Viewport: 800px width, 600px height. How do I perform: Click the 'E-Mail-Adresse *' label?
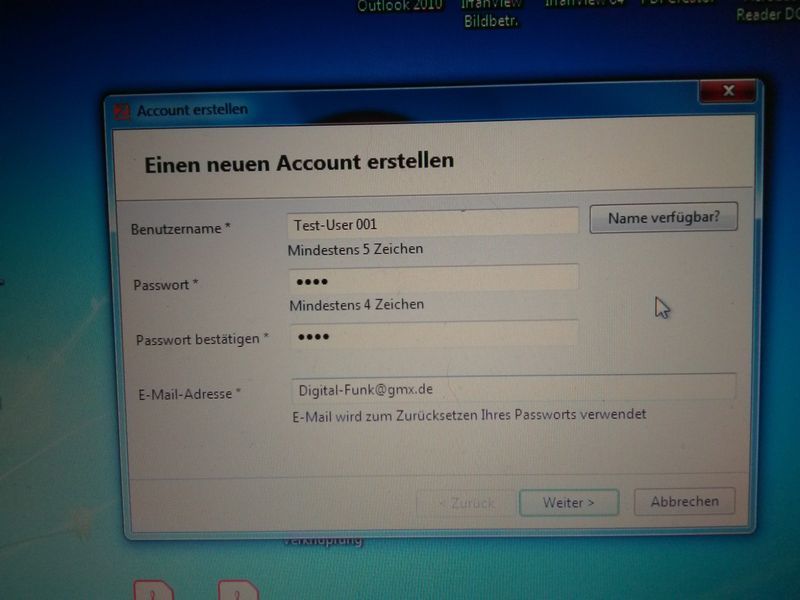pyautogui.click(x=189, y=394)
